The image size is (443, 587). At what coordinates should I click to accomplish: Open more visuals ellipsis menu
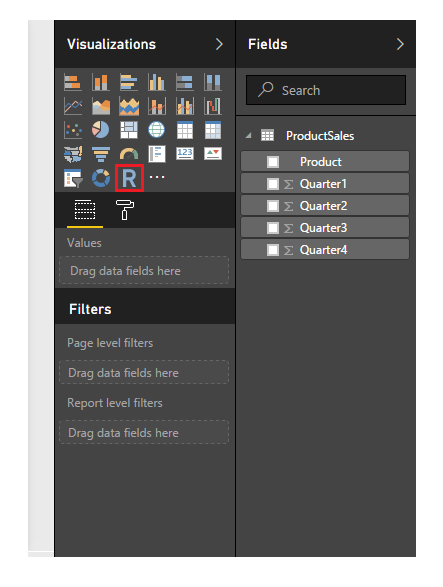[x=157, y=177]
